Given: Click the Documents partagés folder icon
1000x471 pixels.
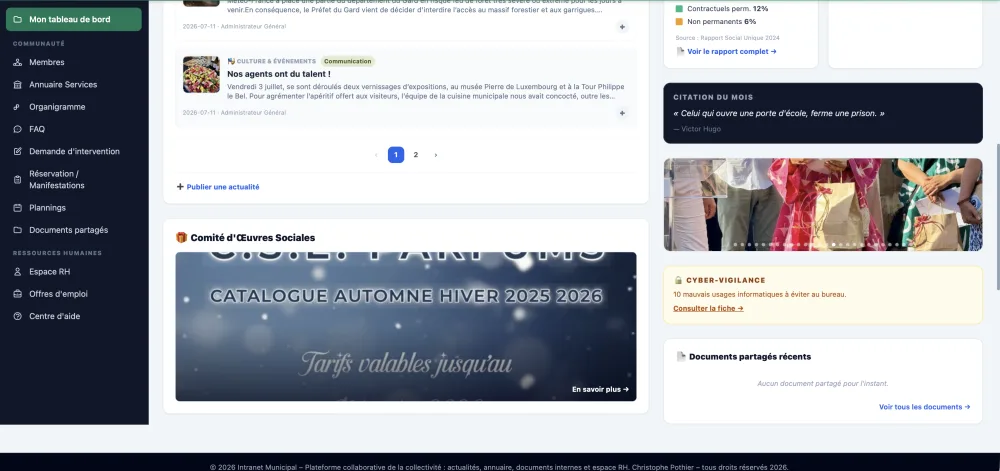Looking at the screenshot, I should coord(17,230).
